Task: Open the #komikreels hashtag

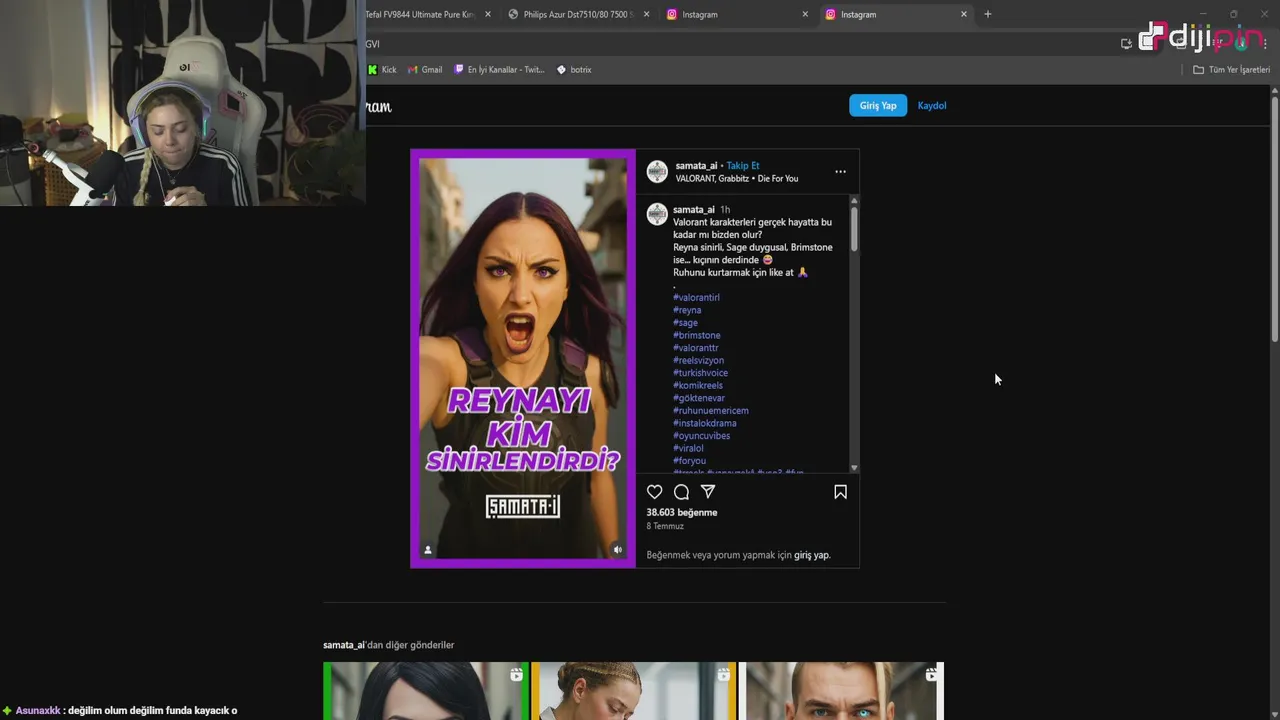Action: [x=698, y=386]
